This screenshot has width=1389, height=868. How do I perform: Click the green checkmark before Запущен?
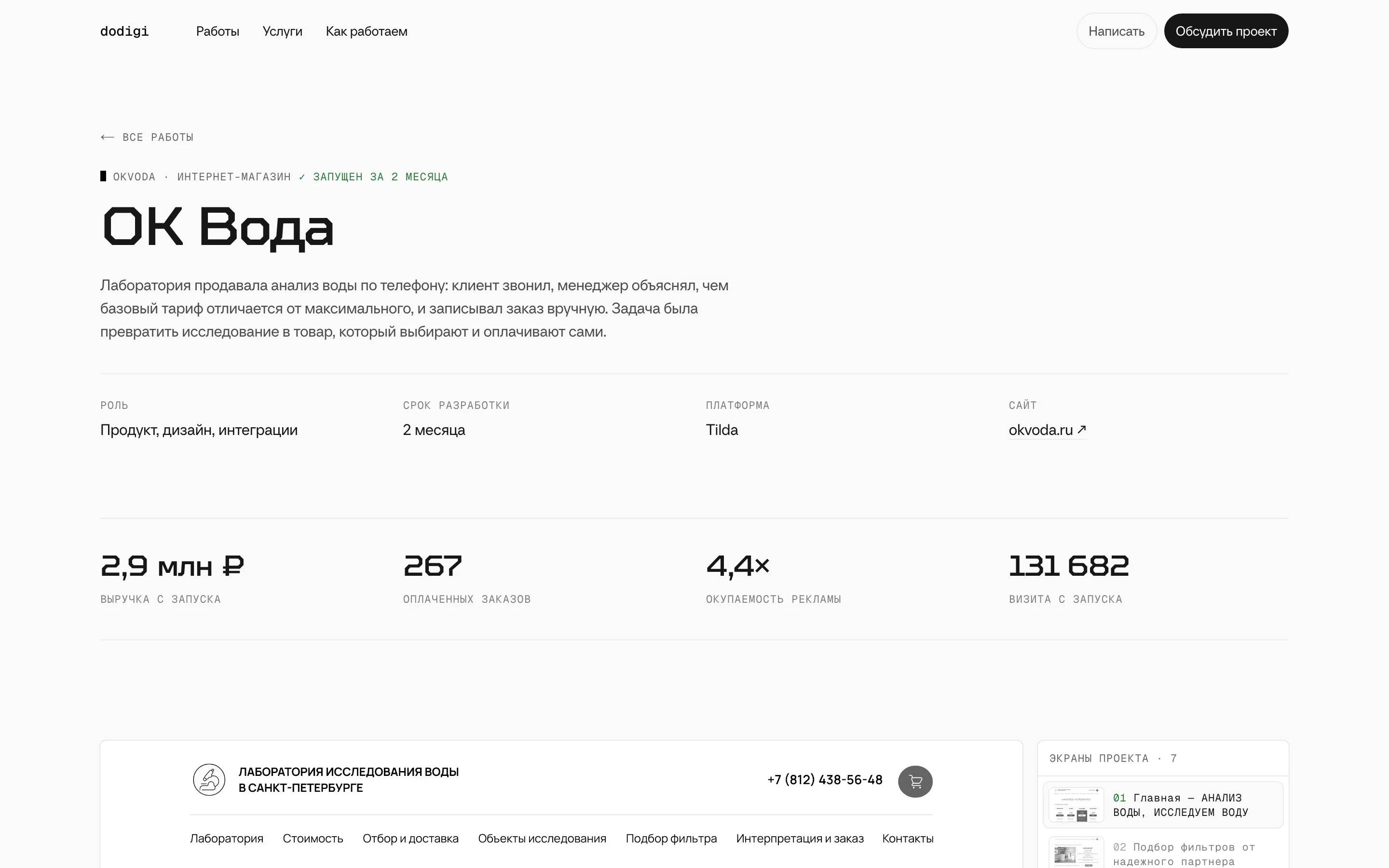coord(302,177)
